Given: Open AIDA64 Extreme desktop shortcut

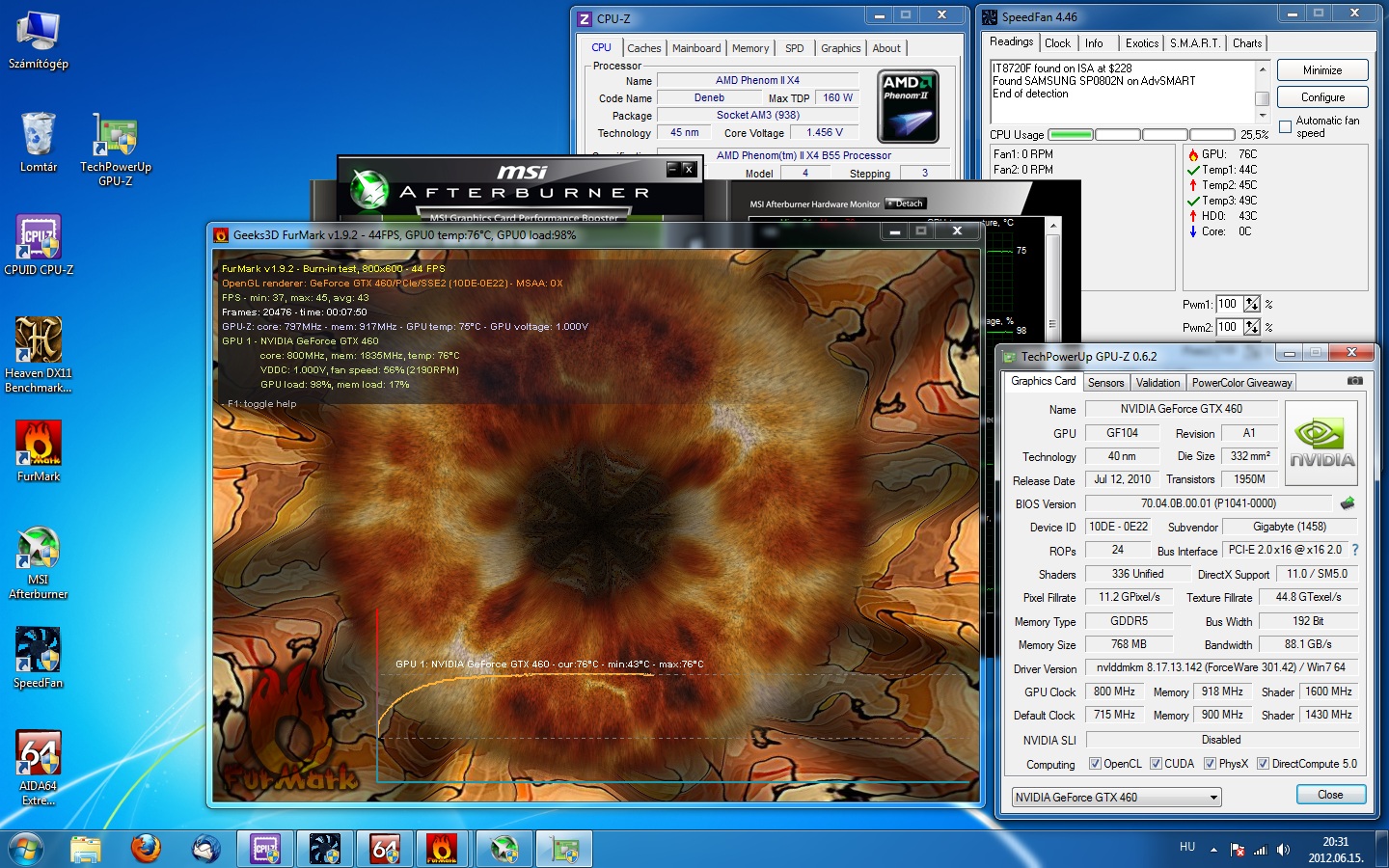Looking at the screenshot, I should (39, 768).
